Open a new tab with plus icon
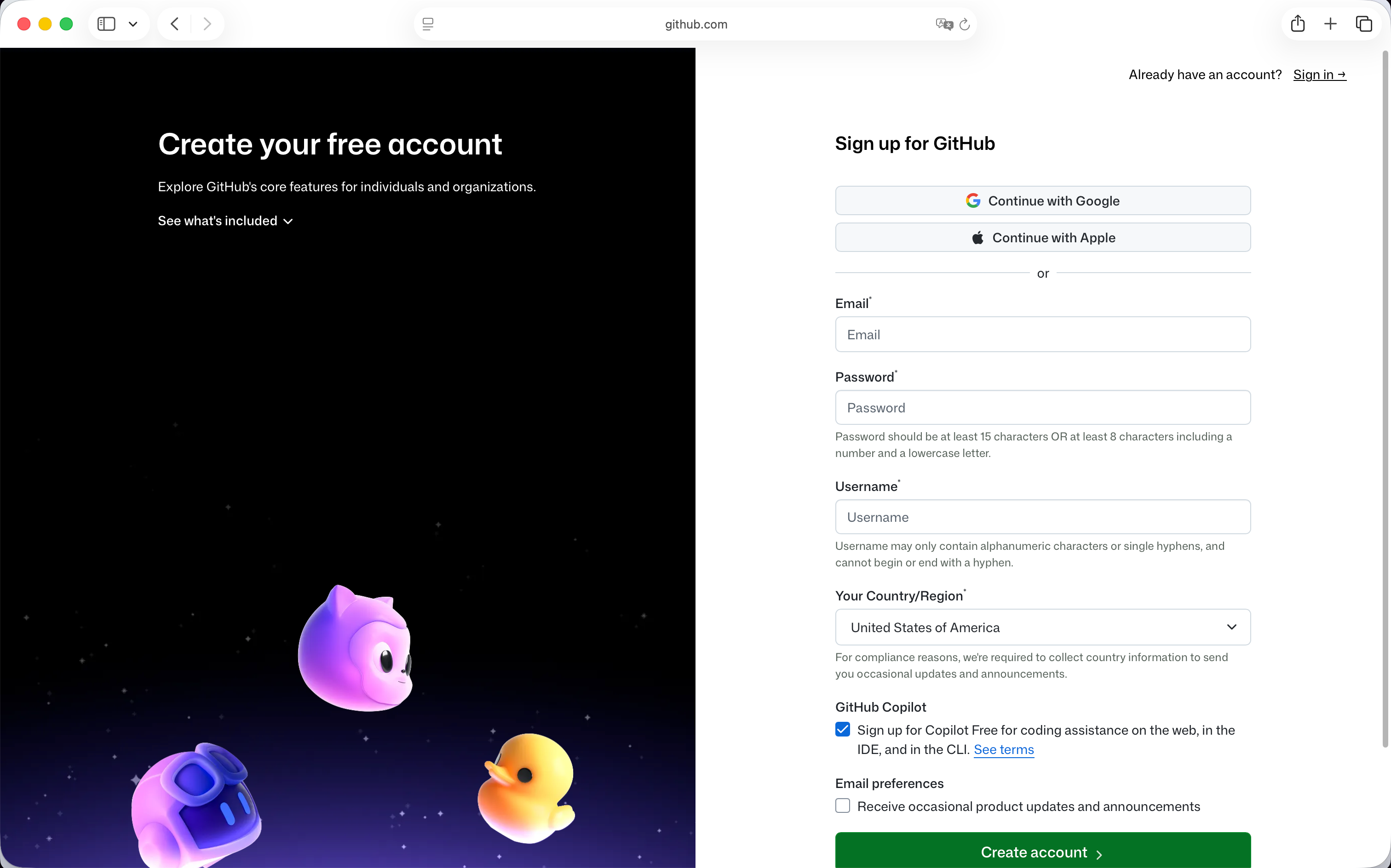The image size is (1391, 868). click(1331, 24)
